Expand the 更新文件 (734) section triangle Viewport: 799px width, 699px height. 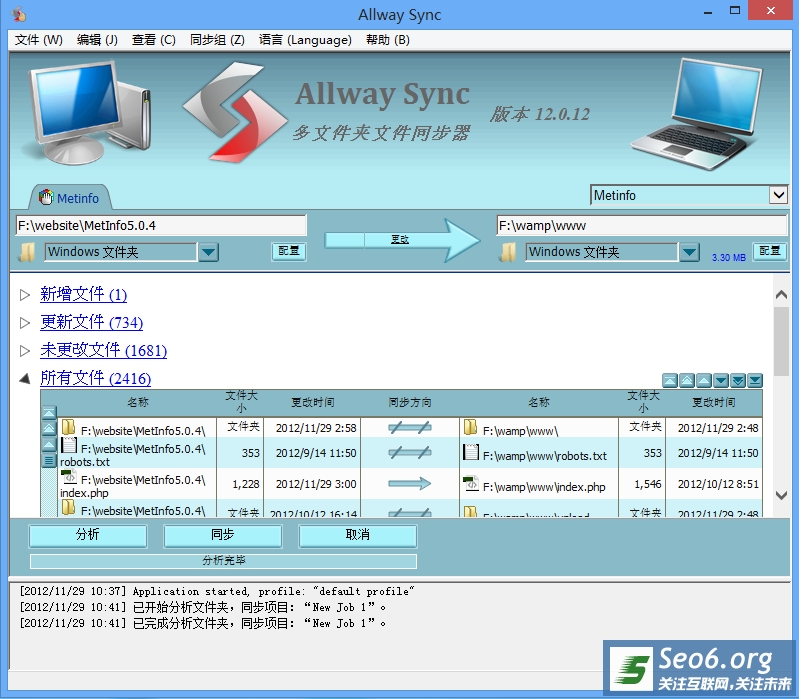point(24,322)
